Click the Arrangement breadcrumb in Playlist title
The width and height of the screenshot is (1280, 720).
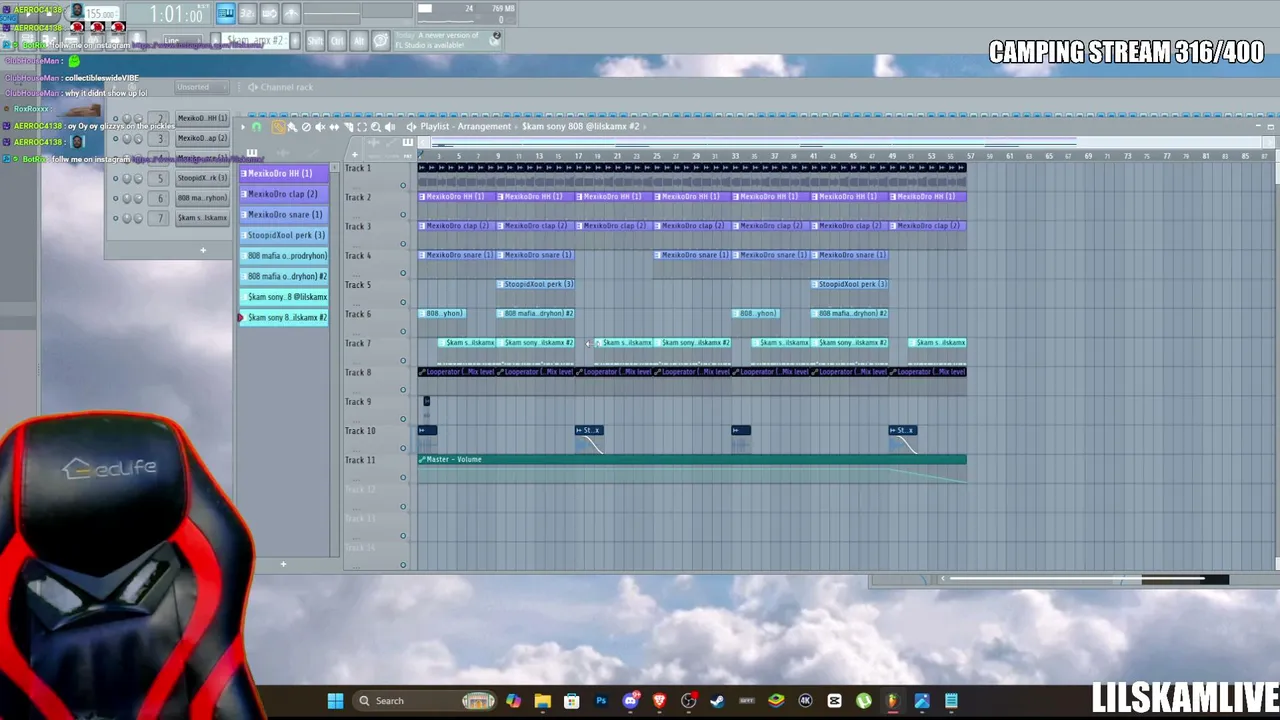pyautogui.click(x=485, y=127)
